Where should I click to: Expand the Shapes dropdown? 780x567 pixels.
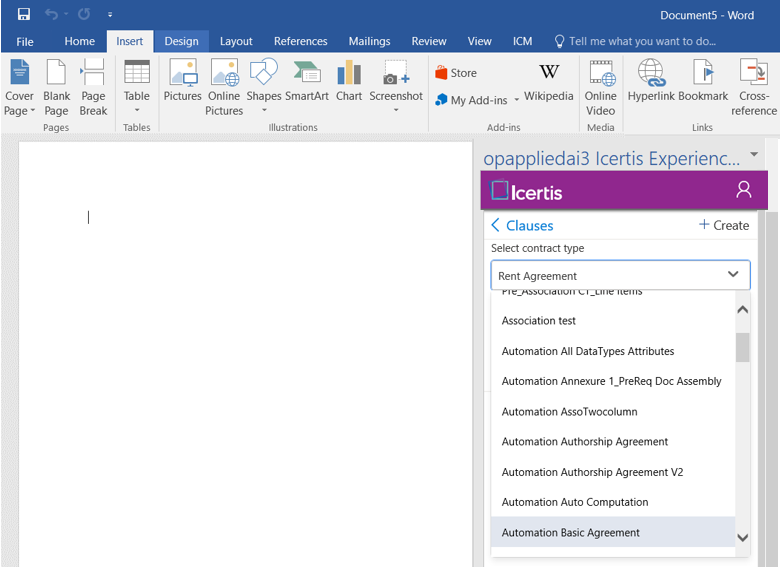(x=264, y=110)
